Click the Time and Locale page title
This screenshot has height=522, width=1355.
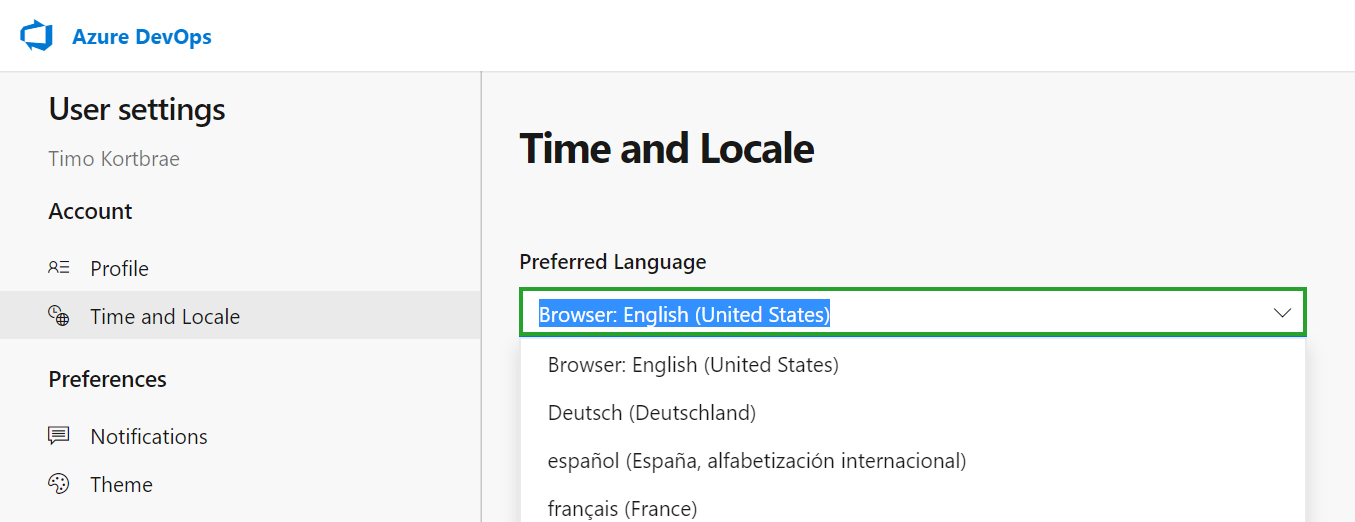click(666, 149)
